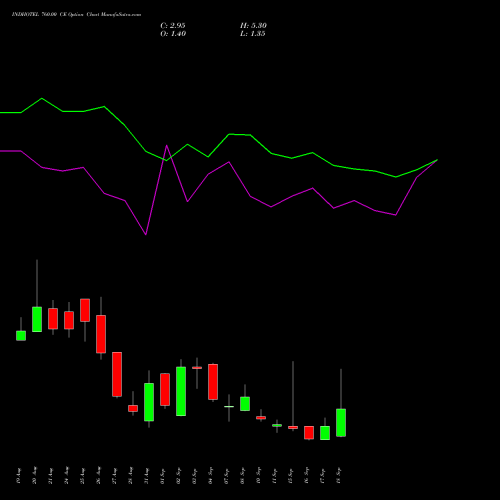Click the 16 Sep date label

(307, 476)
